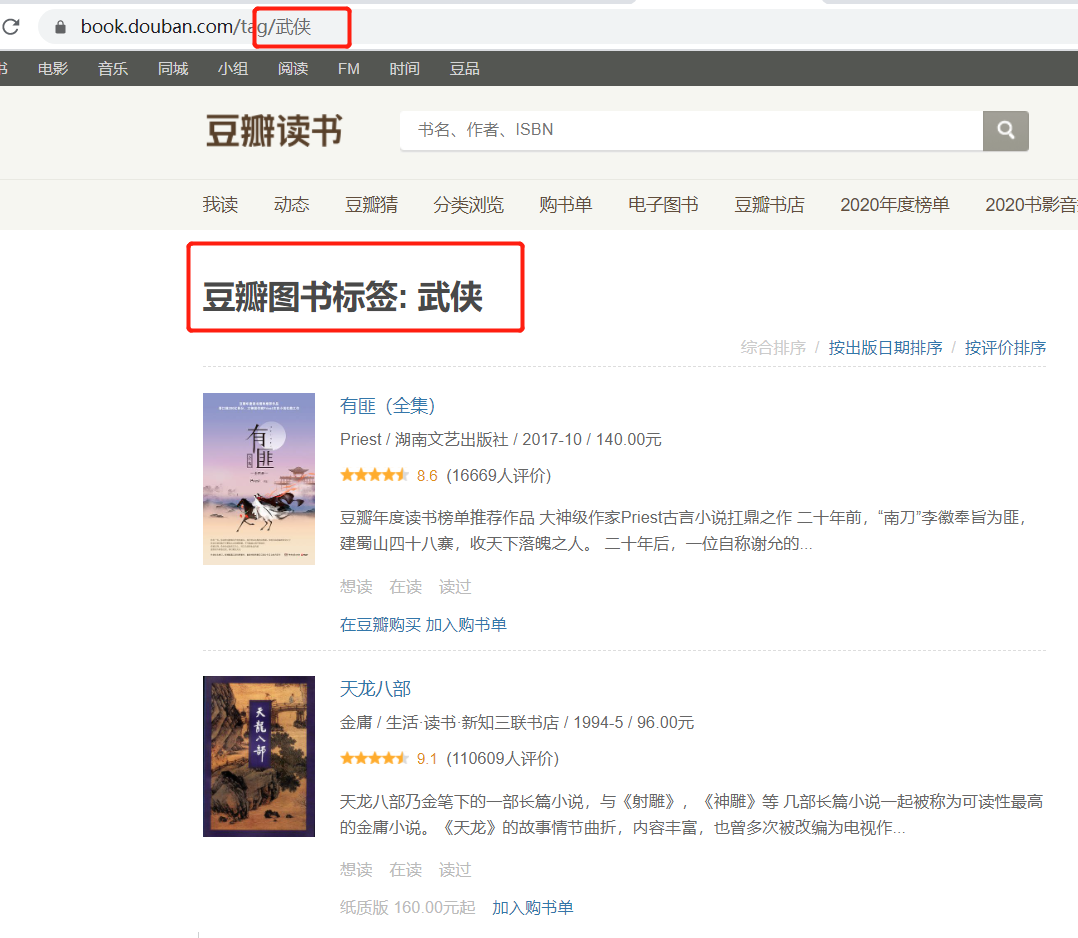
Task: Click the (110609人评价) text
Action: (x=503, y=759)
